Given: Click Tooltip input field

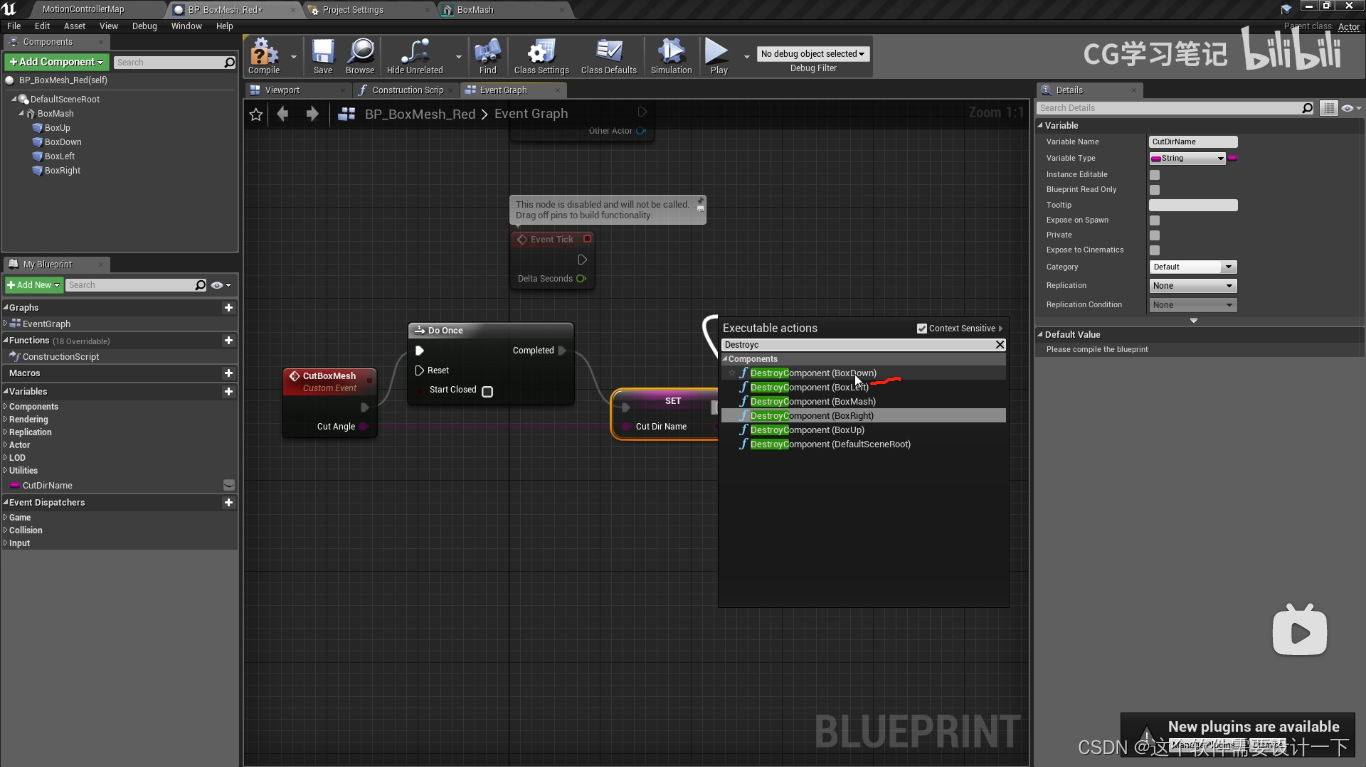Looking at the screenshot, I should [1193, 205].
